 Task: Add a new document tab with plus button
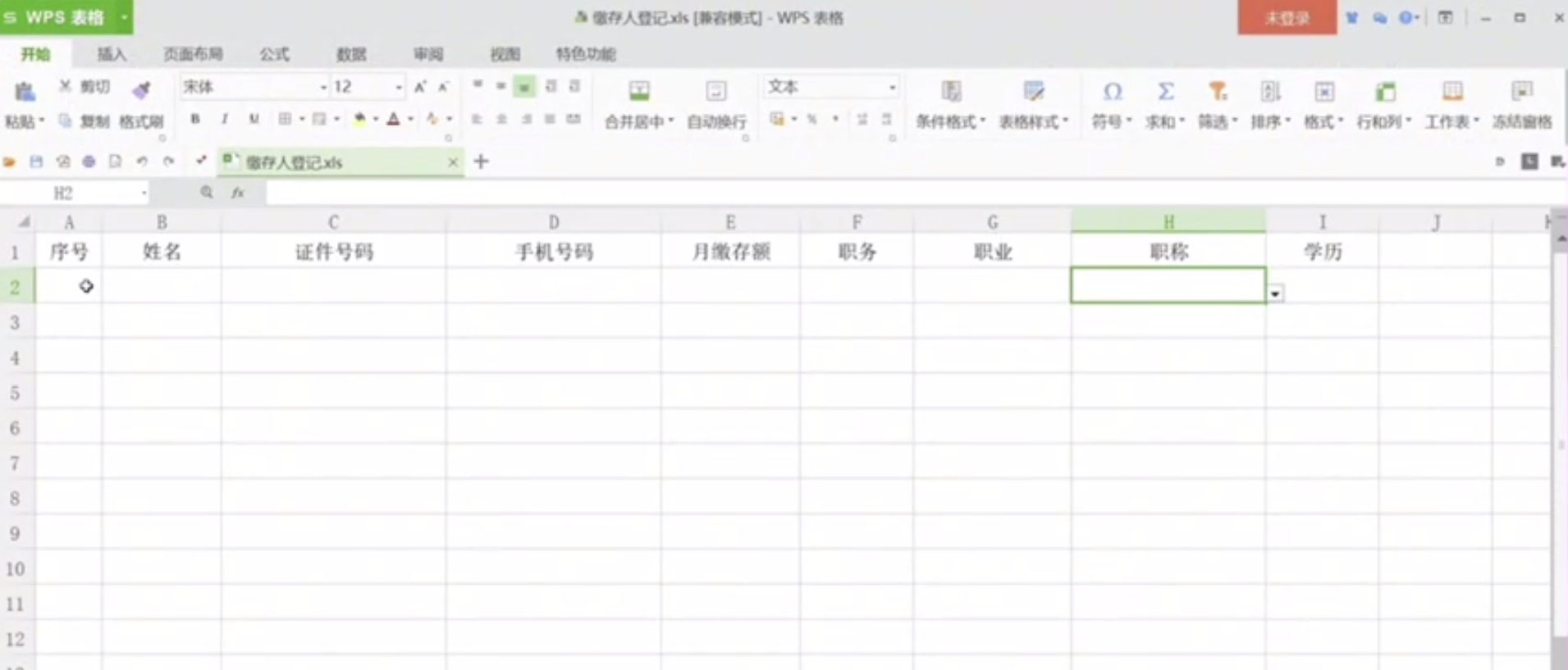pyautogui.click(x=482, y=162)
